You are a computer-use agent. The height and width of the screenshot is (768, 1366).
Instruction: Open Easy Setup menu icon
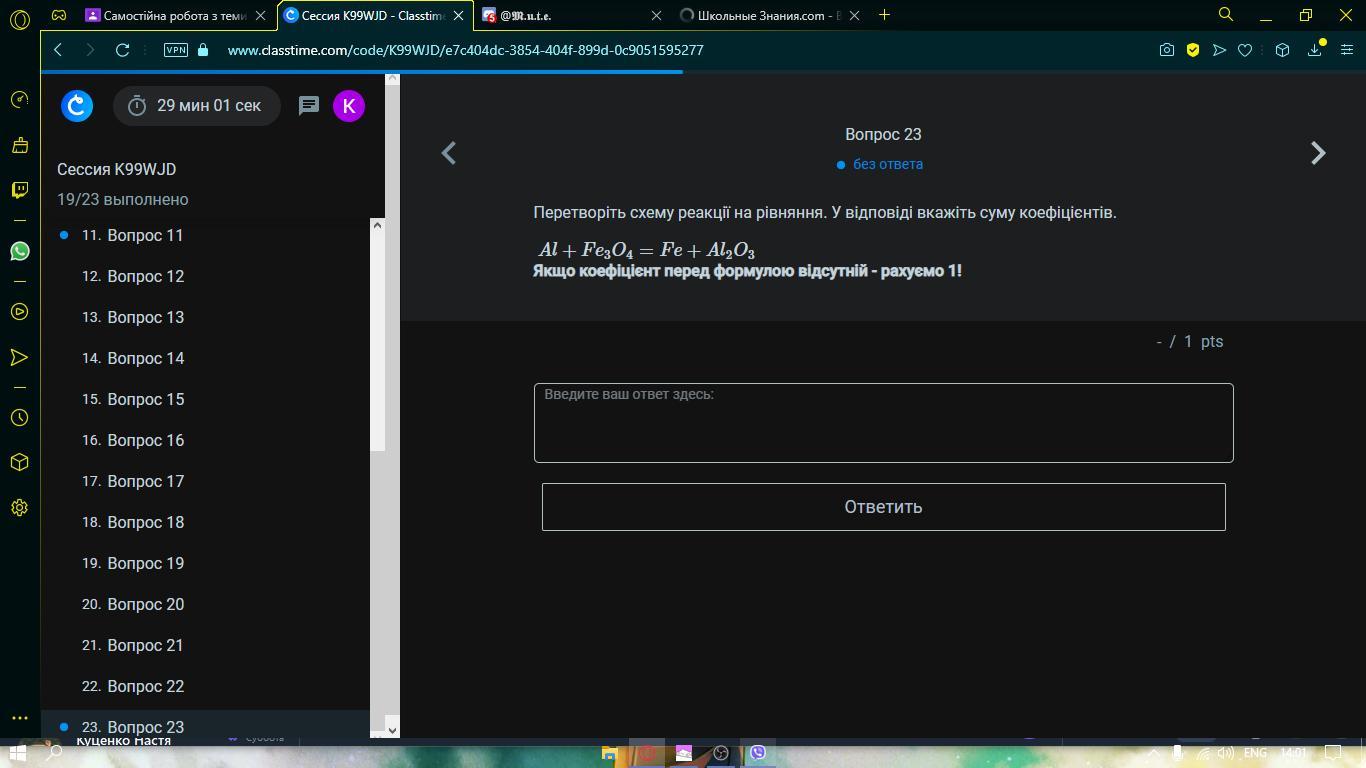point(1347,49)
